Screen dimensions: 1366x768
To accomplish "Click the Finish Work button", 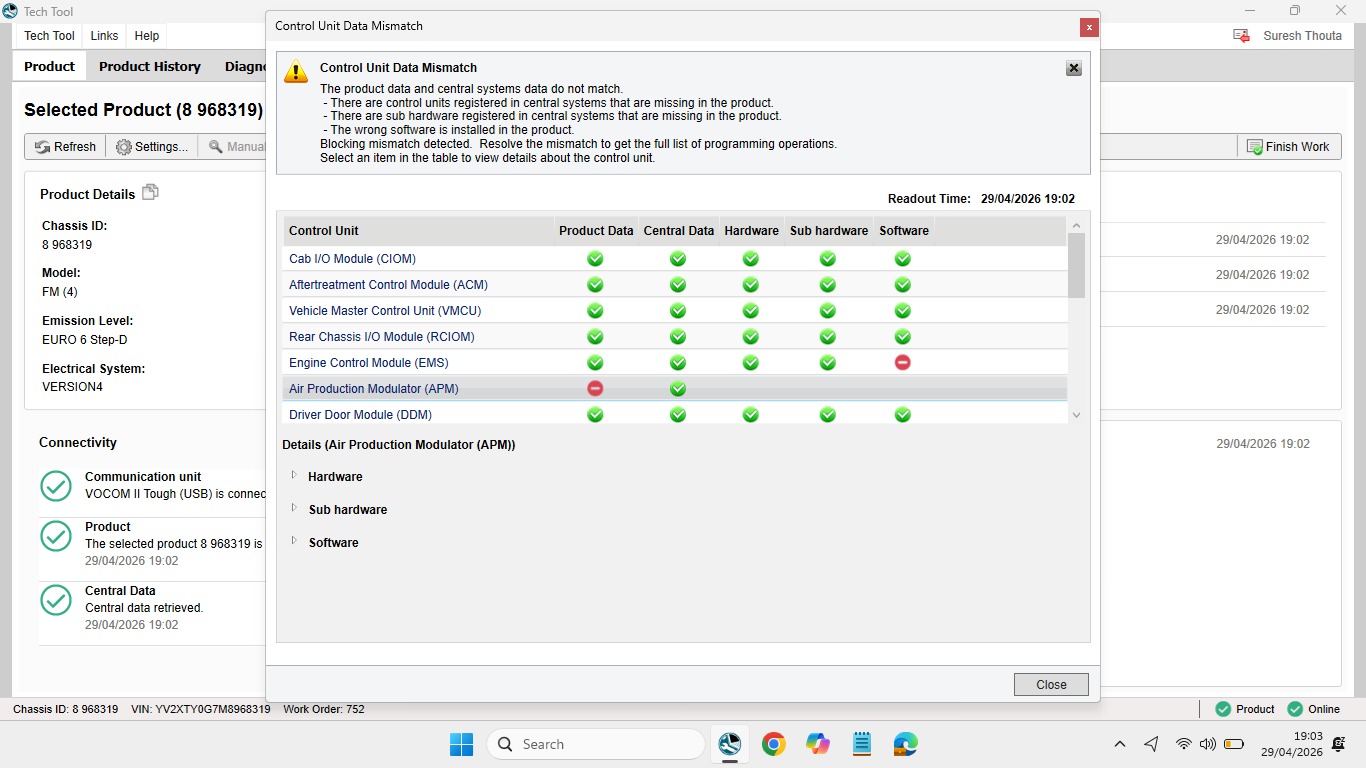I will 1288,146.
